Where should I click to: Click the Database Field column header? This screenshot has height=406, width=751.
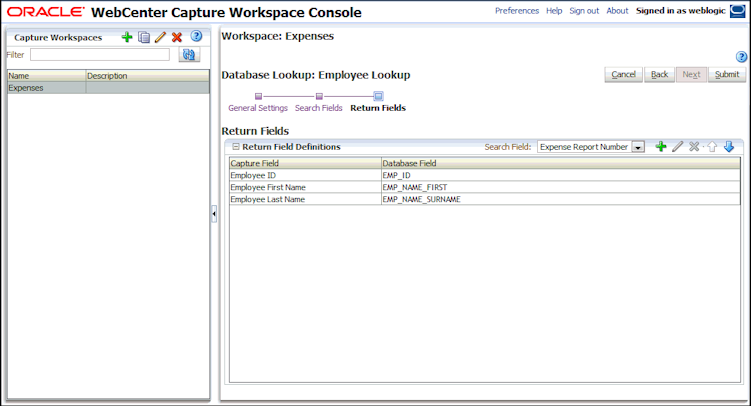click(560, 163)
